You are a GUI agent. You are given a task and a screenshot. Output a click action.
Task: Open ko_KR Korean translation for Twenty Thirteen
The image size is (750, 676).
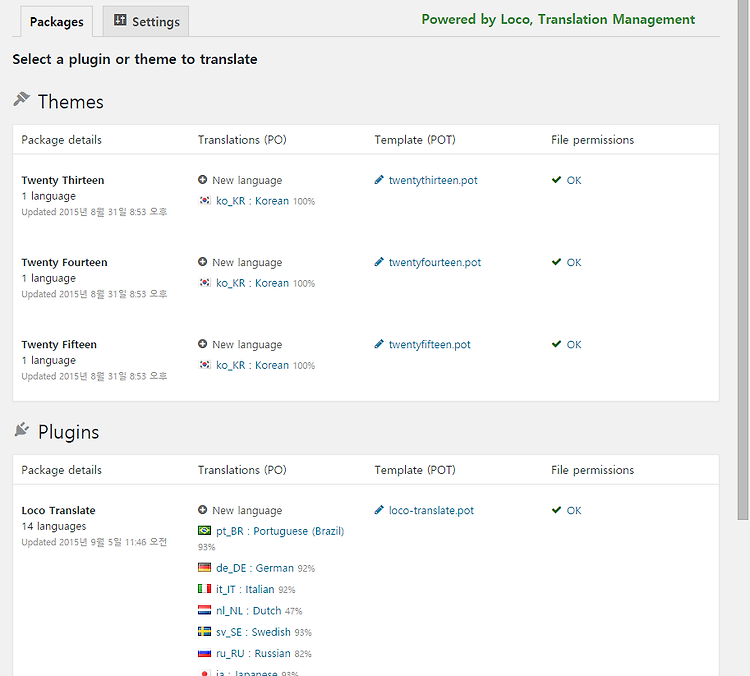click(252, 201)
